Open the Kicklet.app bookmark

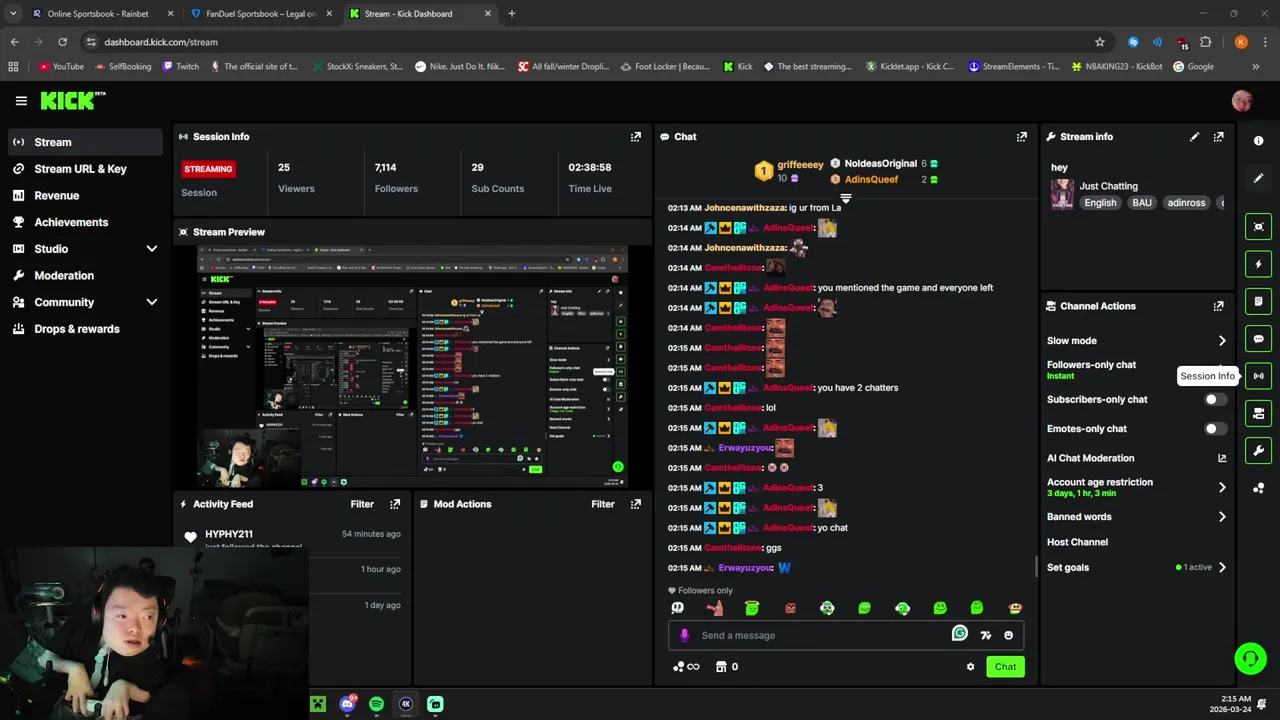point(910,67)
